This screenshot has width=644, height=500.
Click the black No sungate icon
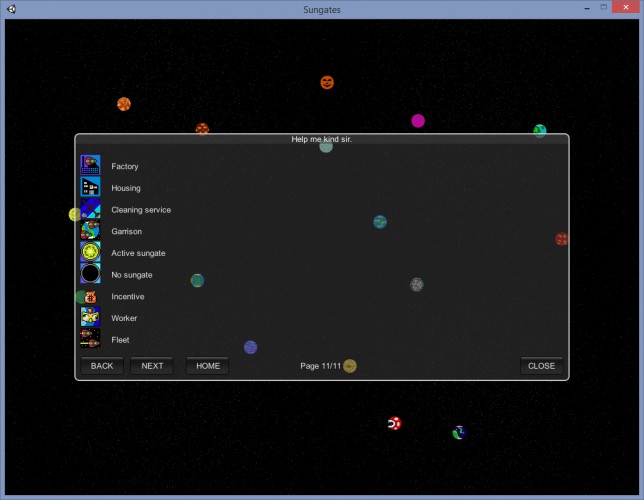[x=90, y=274]
